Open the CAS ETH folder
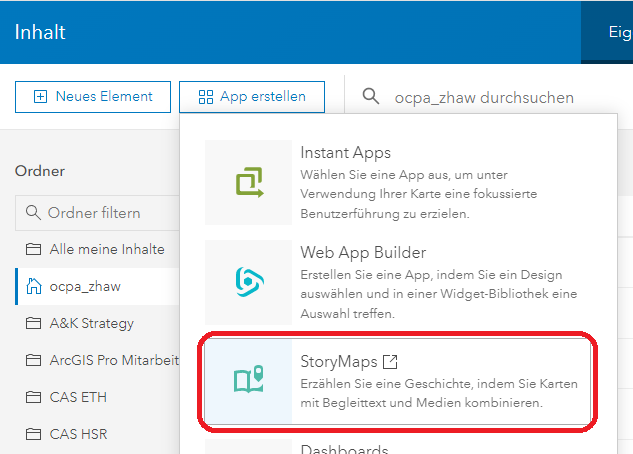The width and height of the screenshot is (633, 454). (78, 397)
